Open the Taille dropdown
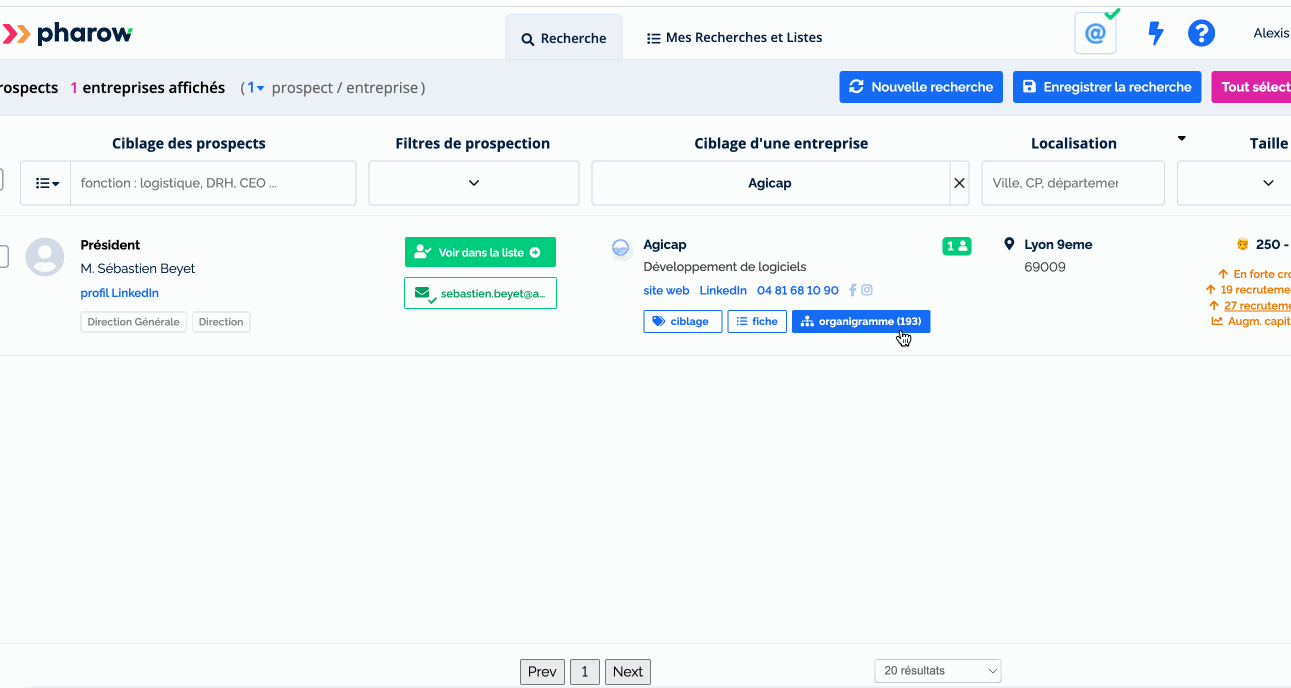Screen dimensions: 1291x688 click(x=1234, y=183)
